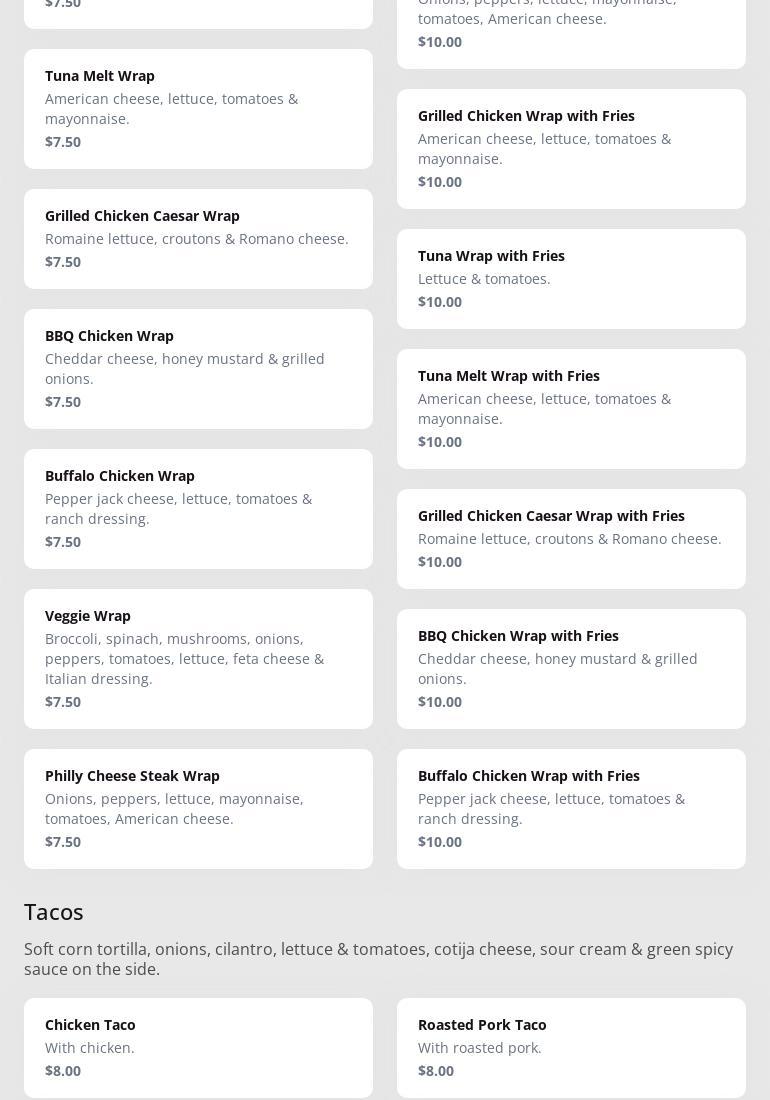
Task: Select BBQ Chicken Wrap with Fries
Action: click(x=571, y=668)
